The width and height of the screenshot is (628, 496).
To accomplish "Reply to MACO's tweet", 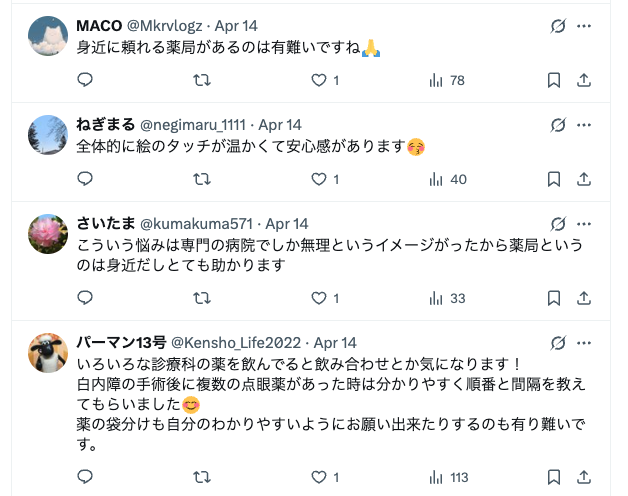I will (x=85, y=80).
